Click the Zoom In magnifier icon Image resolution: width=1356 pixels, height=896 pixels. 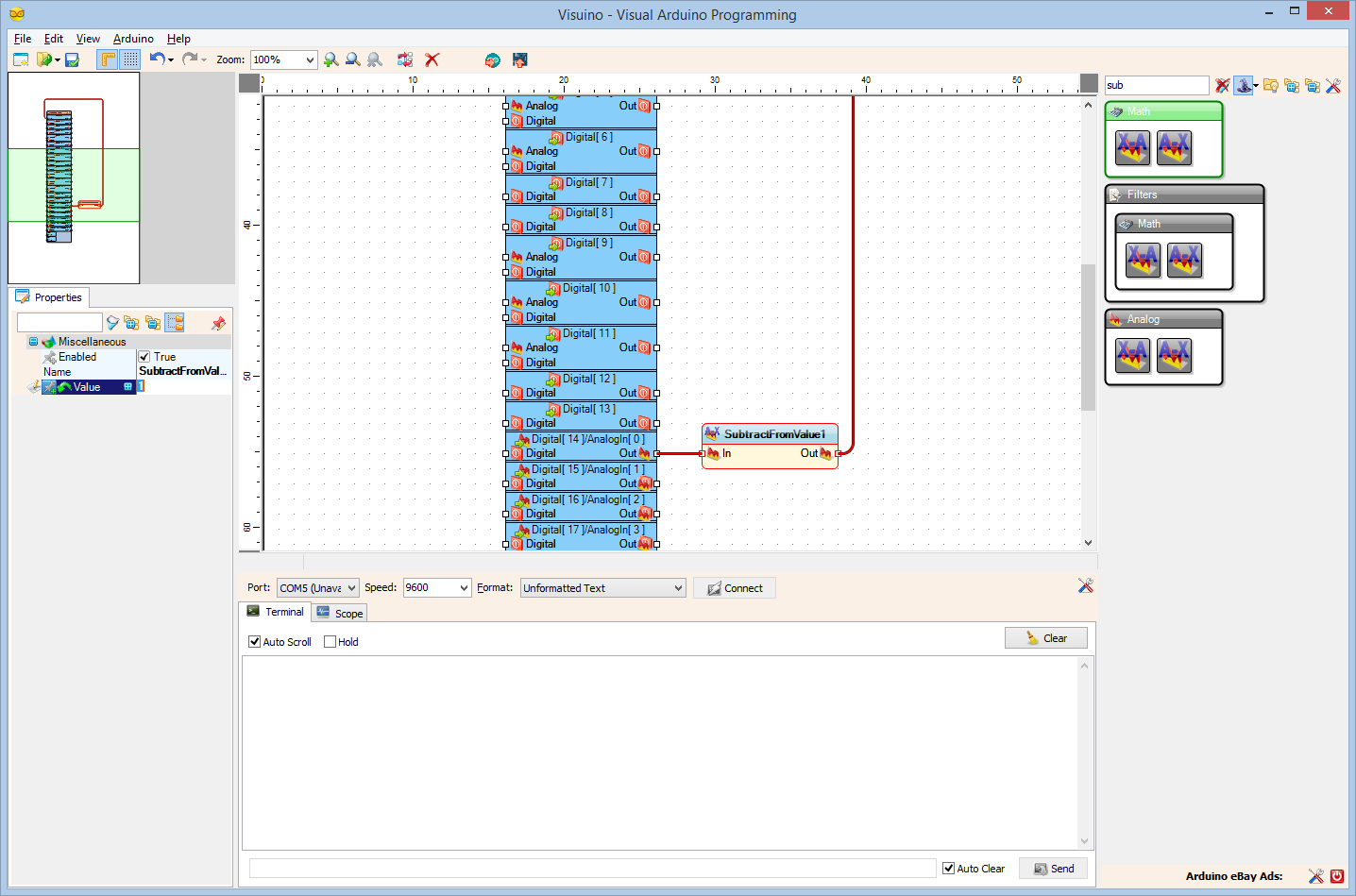click(331, 59)
